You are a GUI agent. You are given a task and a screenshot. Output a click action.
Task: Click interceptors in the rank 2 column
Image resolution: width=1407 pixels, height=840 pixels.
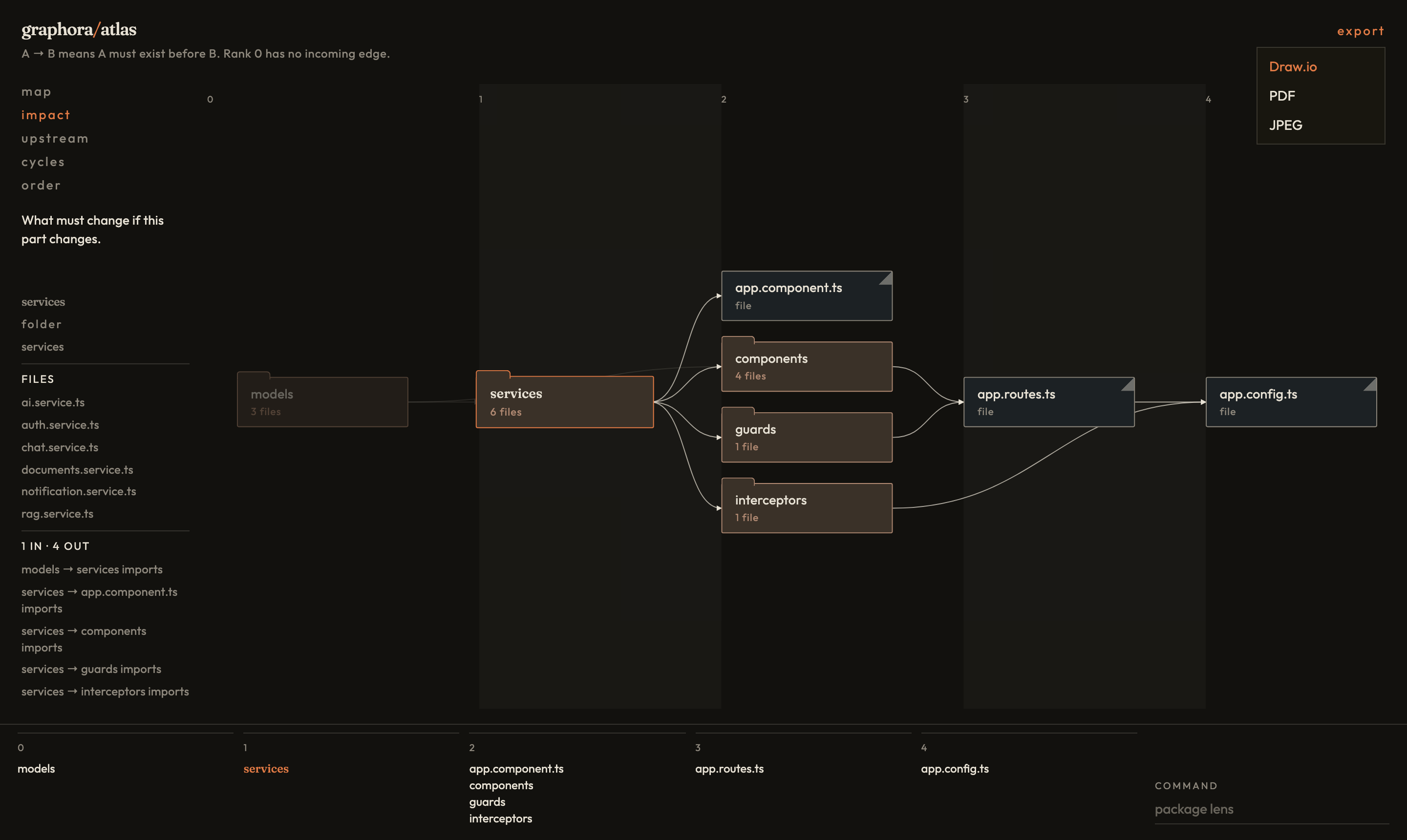pos(501,819)
